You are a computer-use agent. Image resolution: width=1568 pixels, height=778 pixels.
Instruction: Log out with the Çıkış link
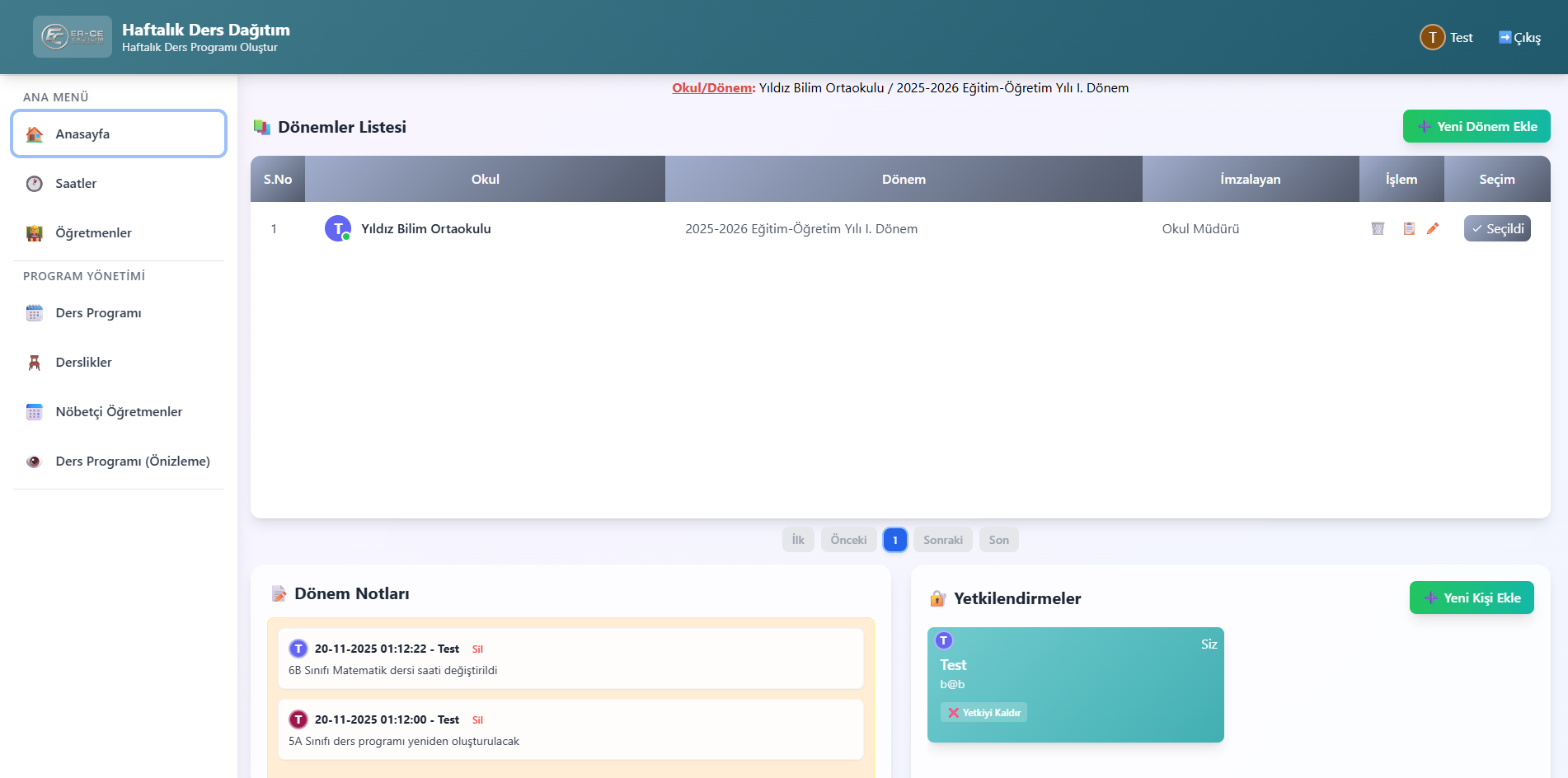[x=1519, y=38]
